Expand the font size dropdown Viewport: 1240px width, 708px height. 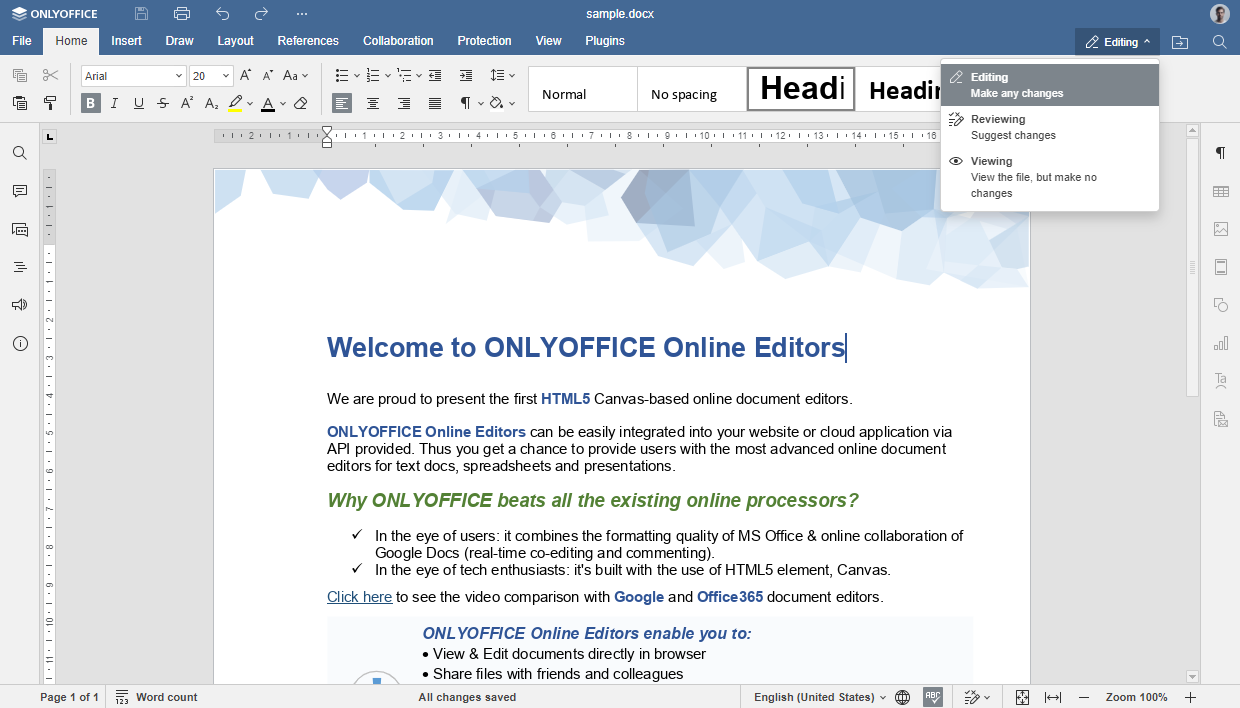pyautogui.click(x=226, y=76)
